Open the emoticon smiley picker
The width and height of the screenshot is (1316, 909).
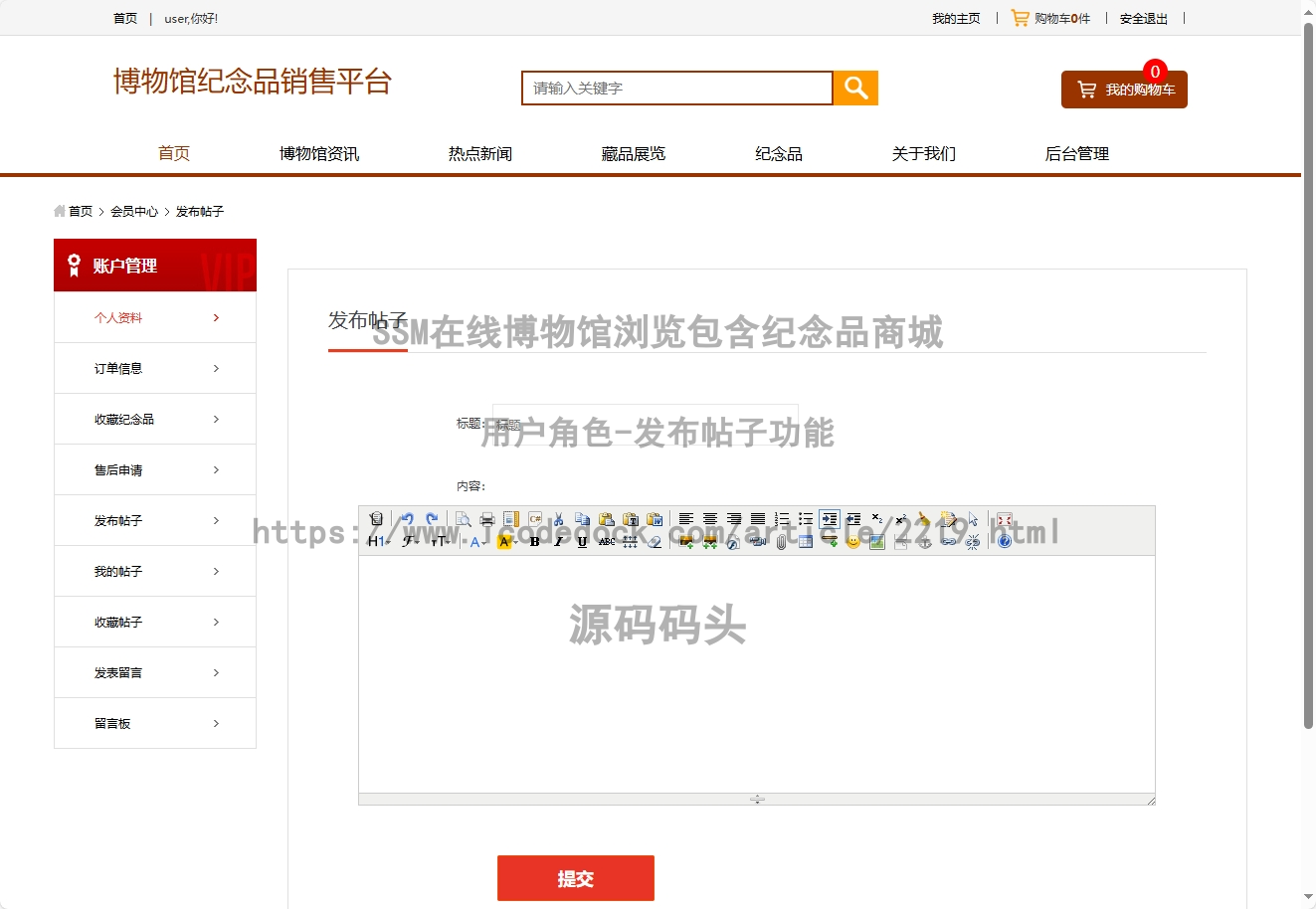point(853,542)
